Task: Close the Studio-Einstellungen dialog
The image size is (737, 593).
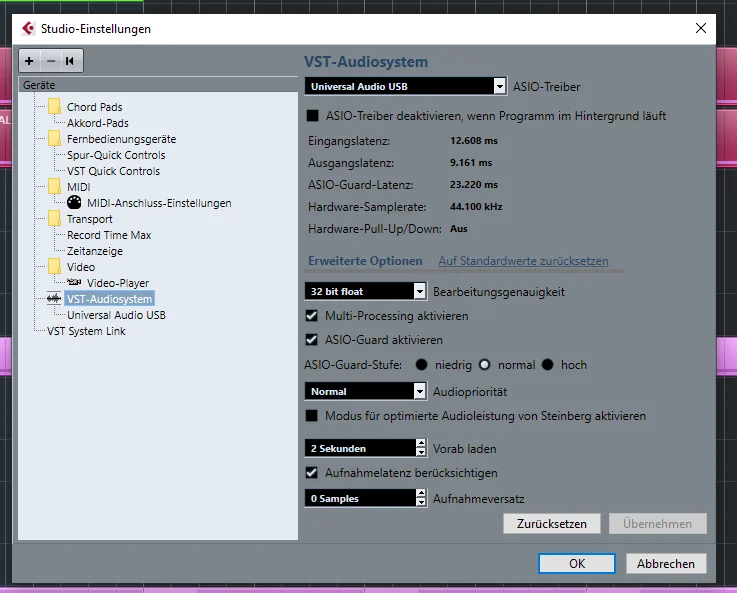Action: click(x=701, y=28)
